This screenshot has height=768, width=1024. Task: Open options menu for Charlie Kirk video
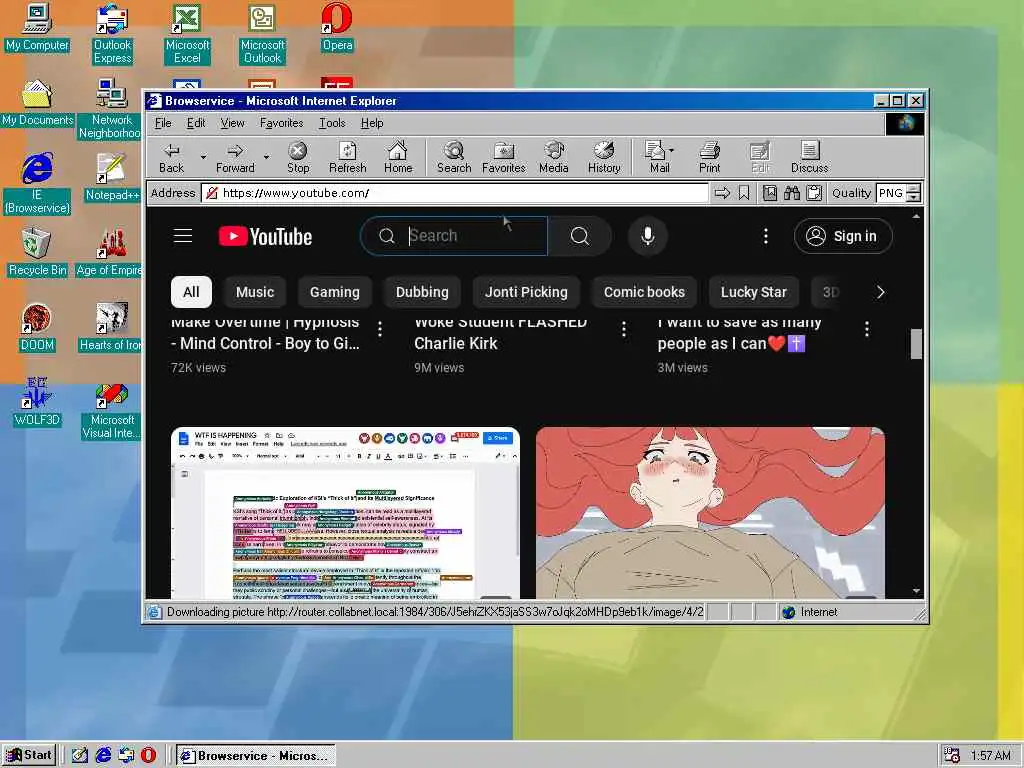tap(624, 329)
